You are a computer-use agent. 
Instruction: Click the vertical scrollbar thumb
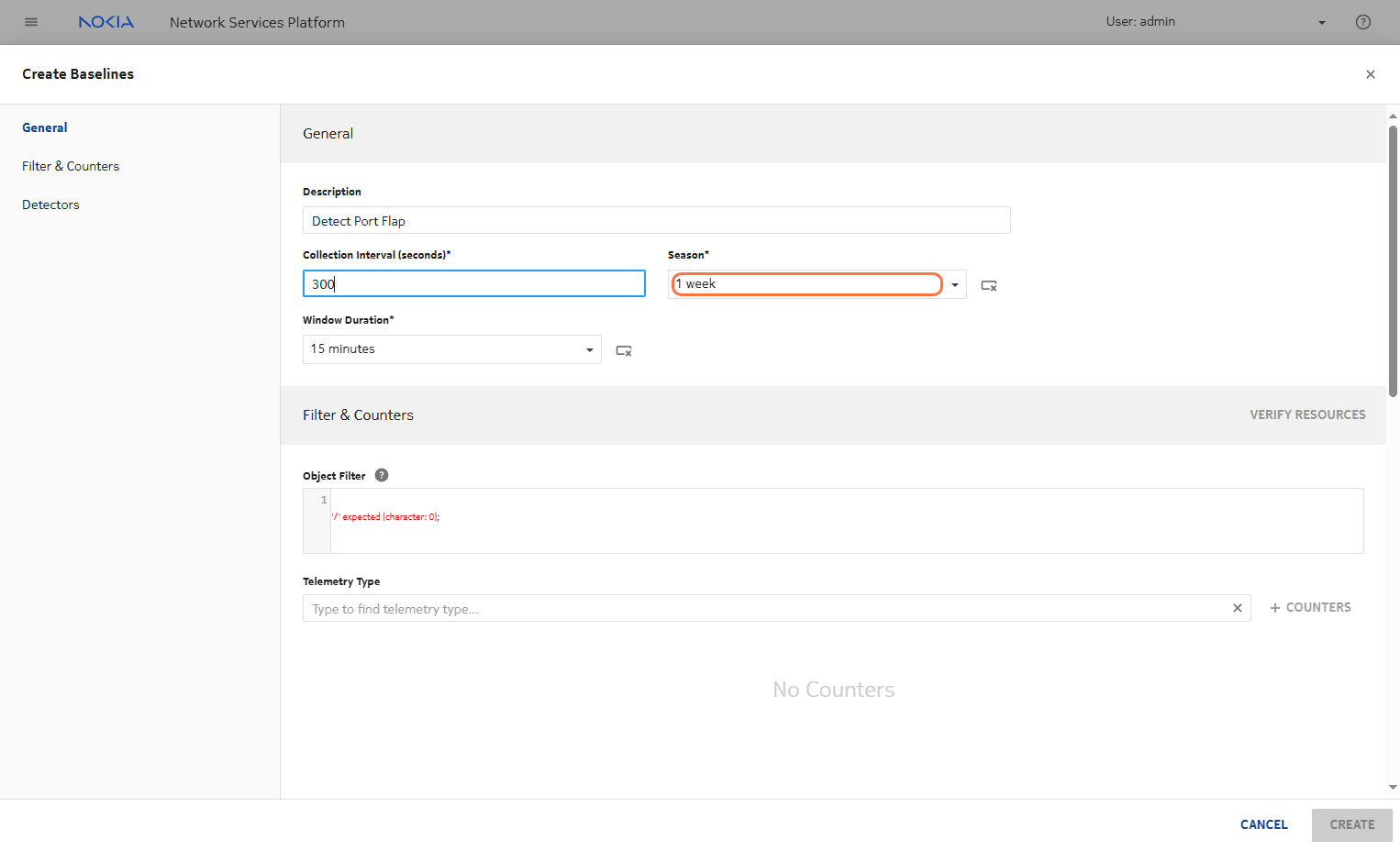tap(1393, 261)
